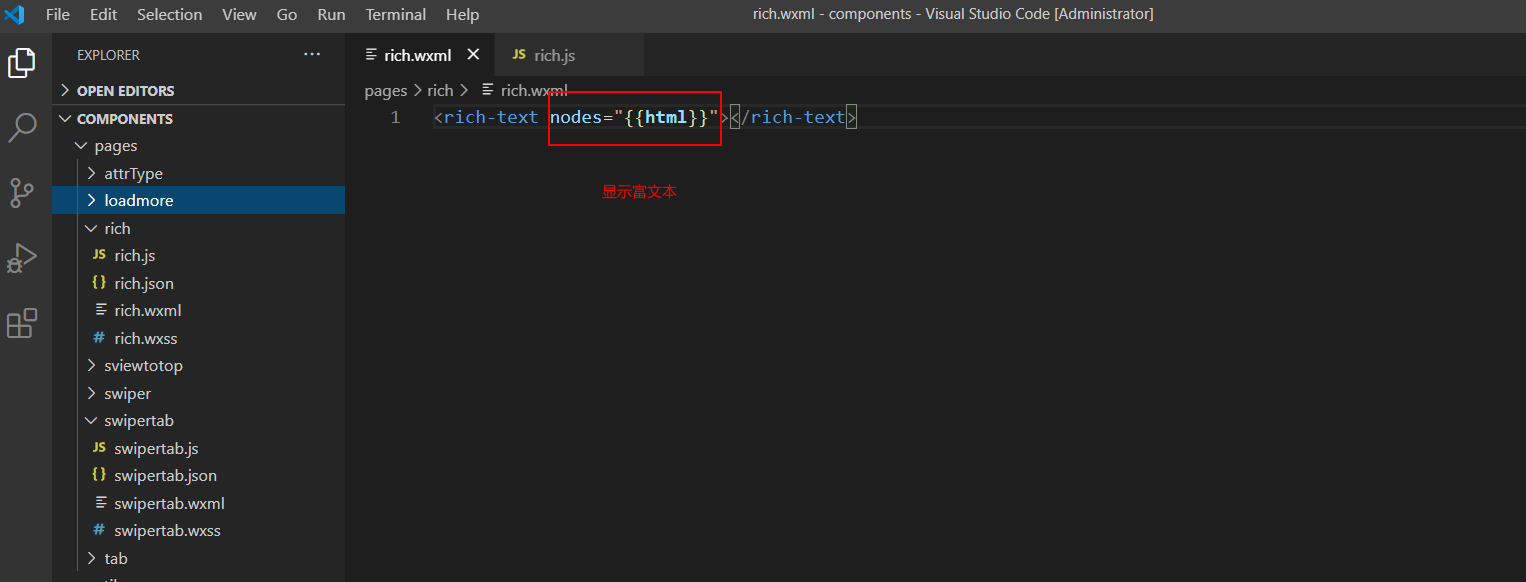
Task: Place cursor on opening rich-text tag
Action: [x=491, y=117]
